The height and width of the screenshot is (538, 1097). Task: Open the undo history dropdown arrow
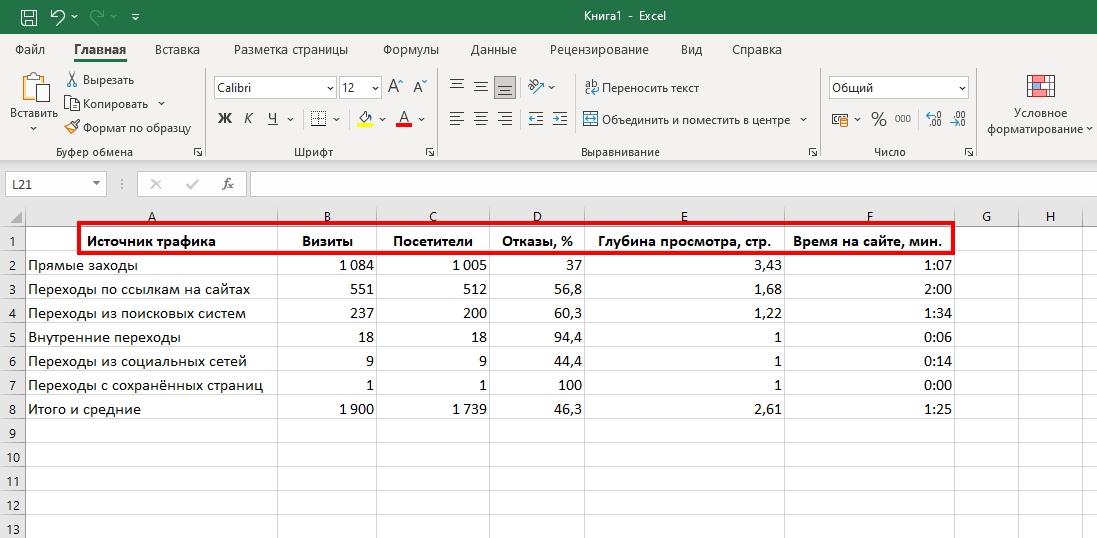[x=75, y=16]
